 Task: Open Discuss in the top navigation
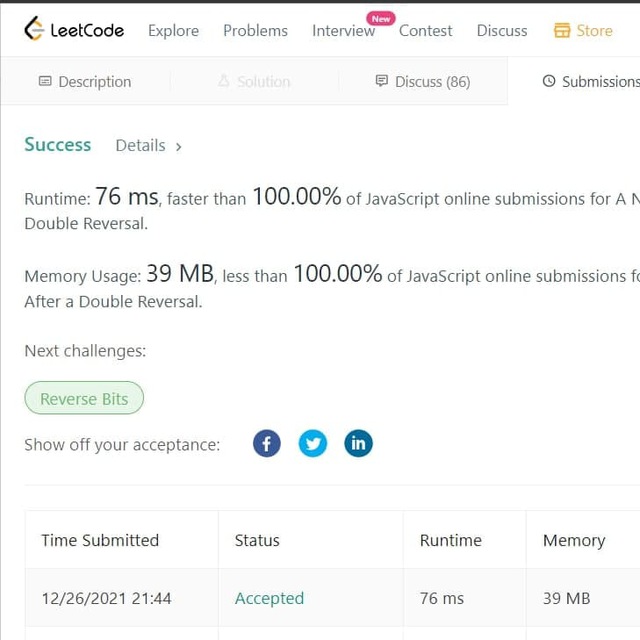(502, 30)
